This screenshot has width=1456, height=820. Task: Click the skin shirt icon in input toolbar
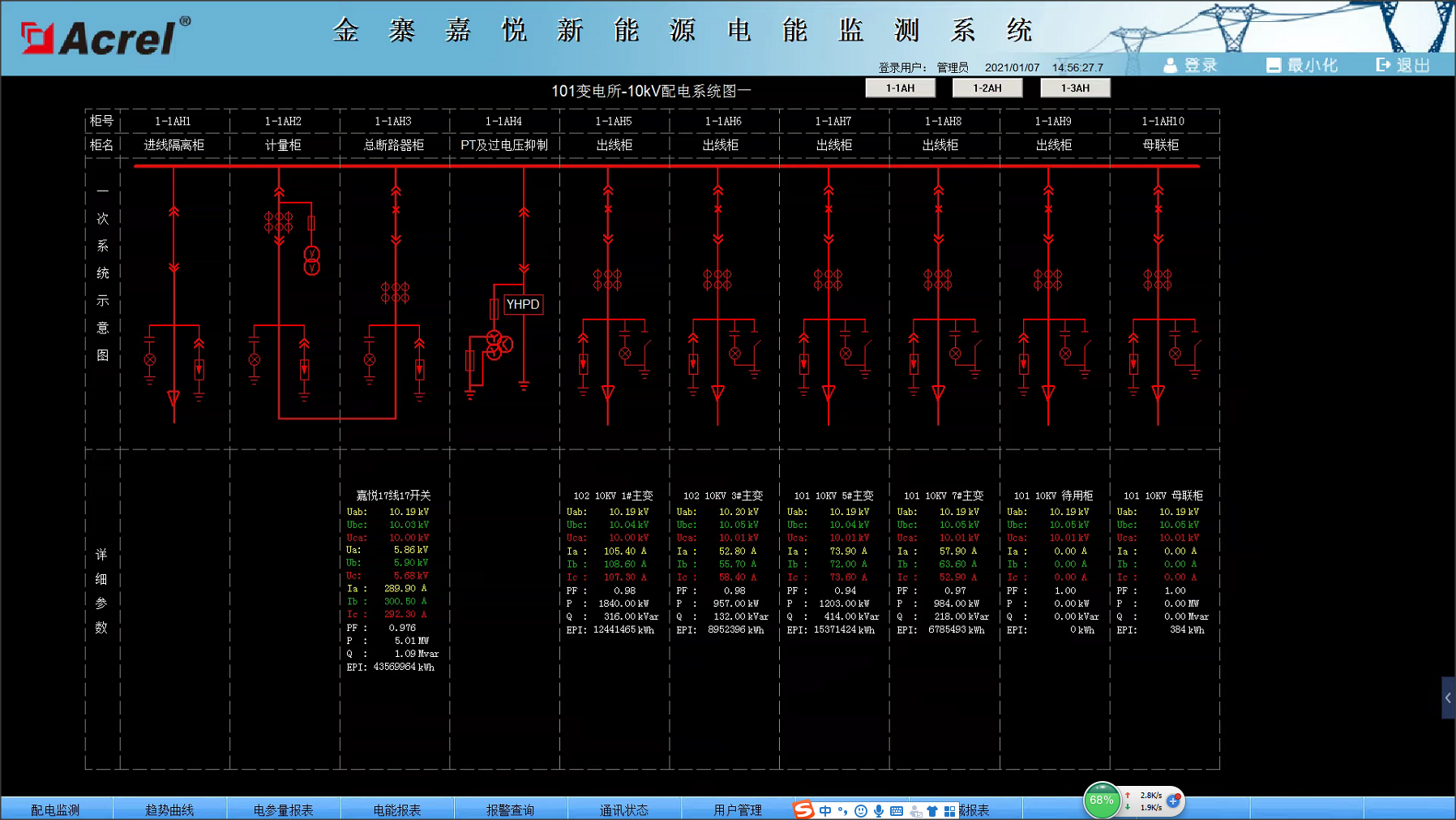point(932,810)
